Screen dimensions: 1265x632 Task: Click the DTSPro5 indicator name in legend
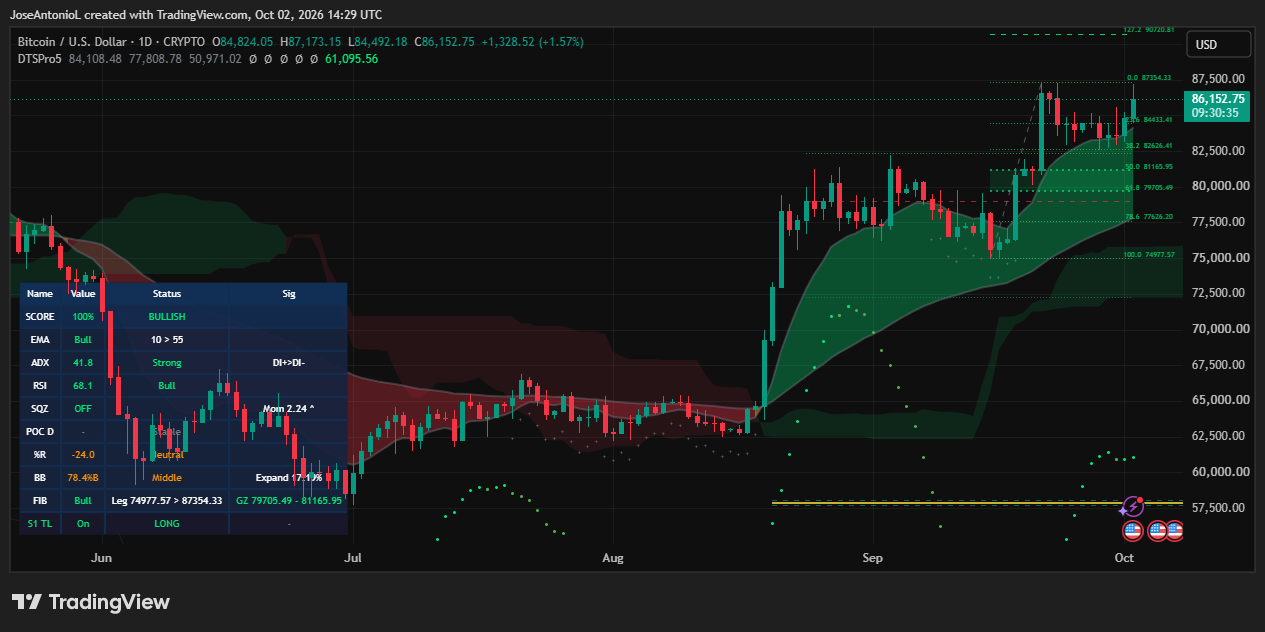pyautogui.click(x=40, y=59)
